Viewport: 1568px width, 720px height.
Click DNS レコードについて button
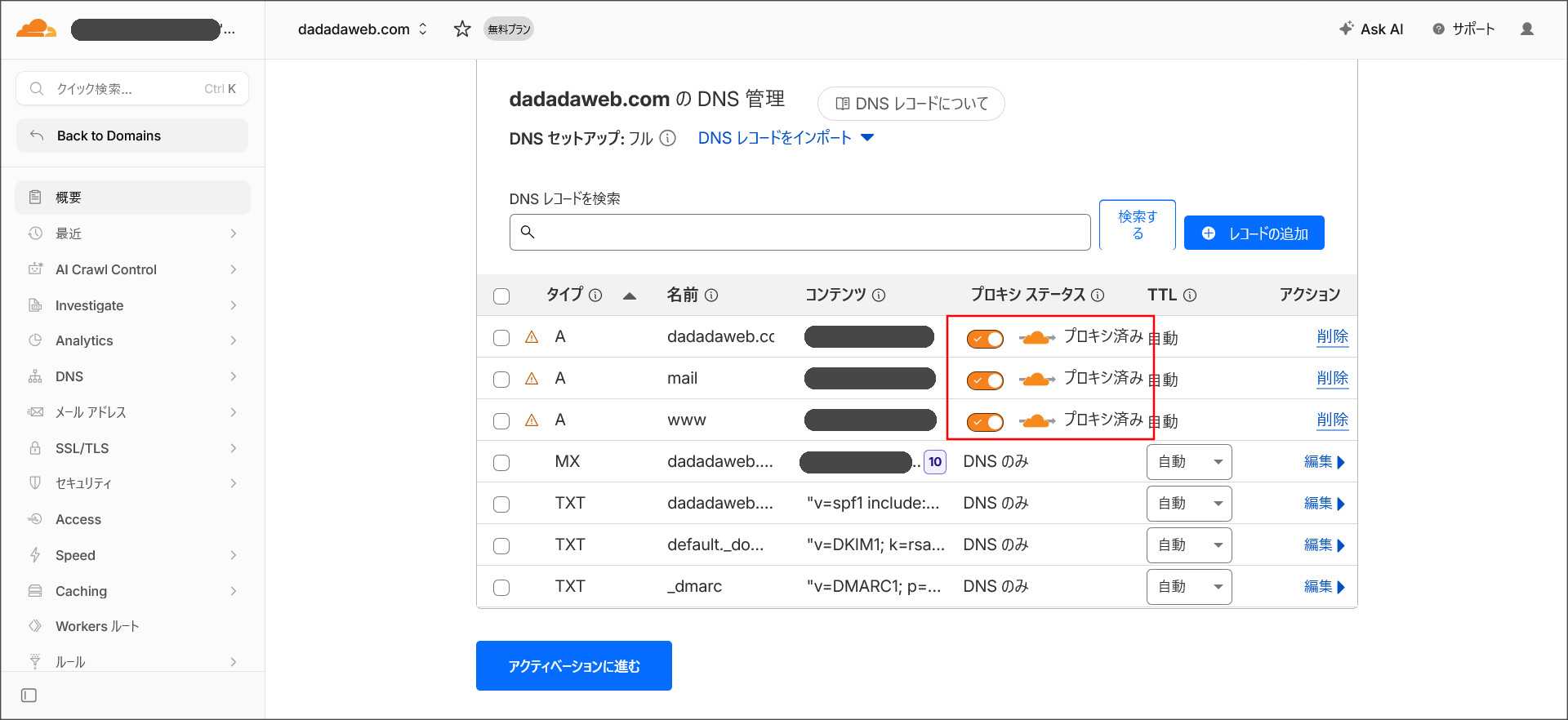pos(911,104)
